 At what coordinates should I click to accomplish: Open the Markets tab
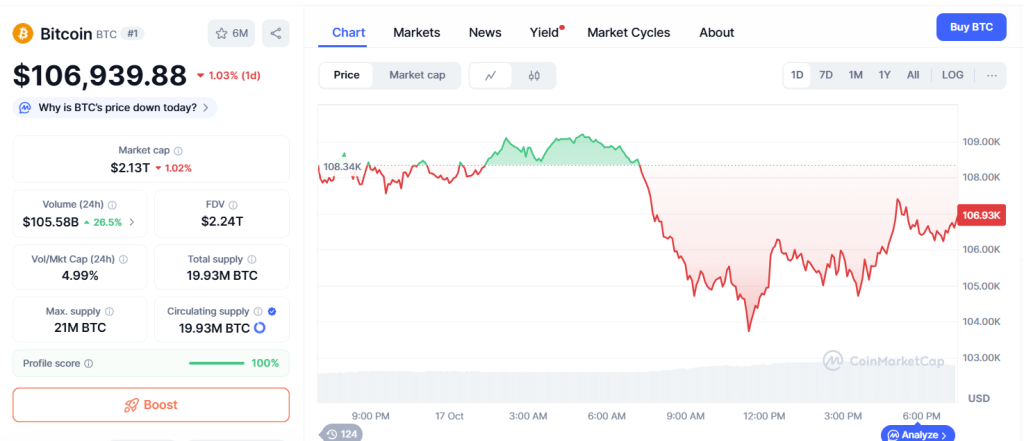pos(416,32)
